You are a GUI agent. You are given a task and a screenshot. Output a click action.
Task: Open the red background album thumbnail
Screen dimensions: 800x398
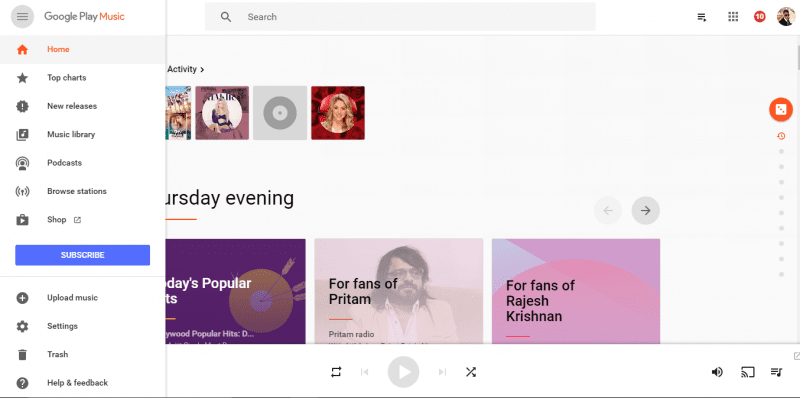click(x=338, y=113)
